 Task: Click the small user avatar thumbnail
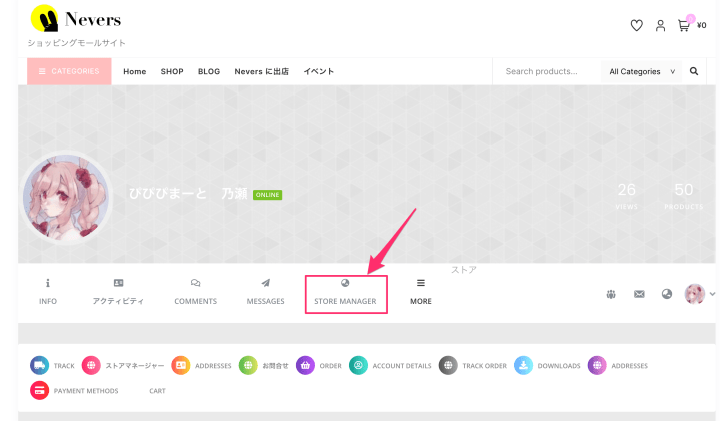[x=695, y=294]
